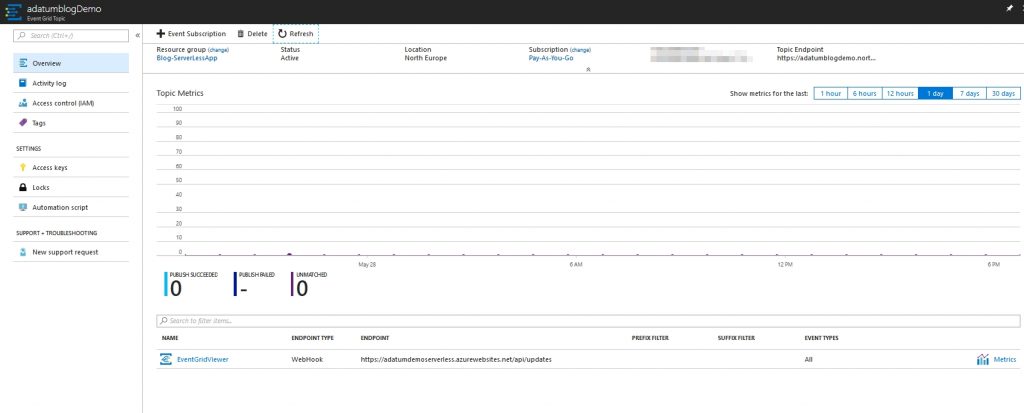The height and width of the screenshot is (413, 1024).
Task: Show metrics for the last 6 hours
Action: coord(865,93)
